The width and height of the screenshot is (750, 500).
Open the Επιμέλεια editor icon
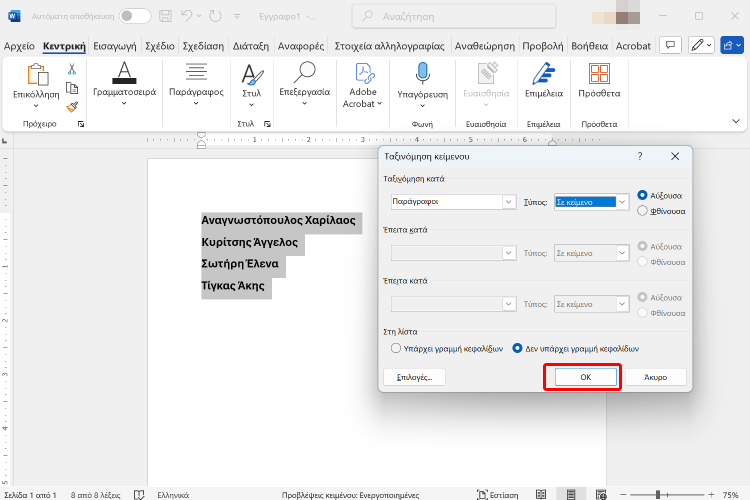544,73
